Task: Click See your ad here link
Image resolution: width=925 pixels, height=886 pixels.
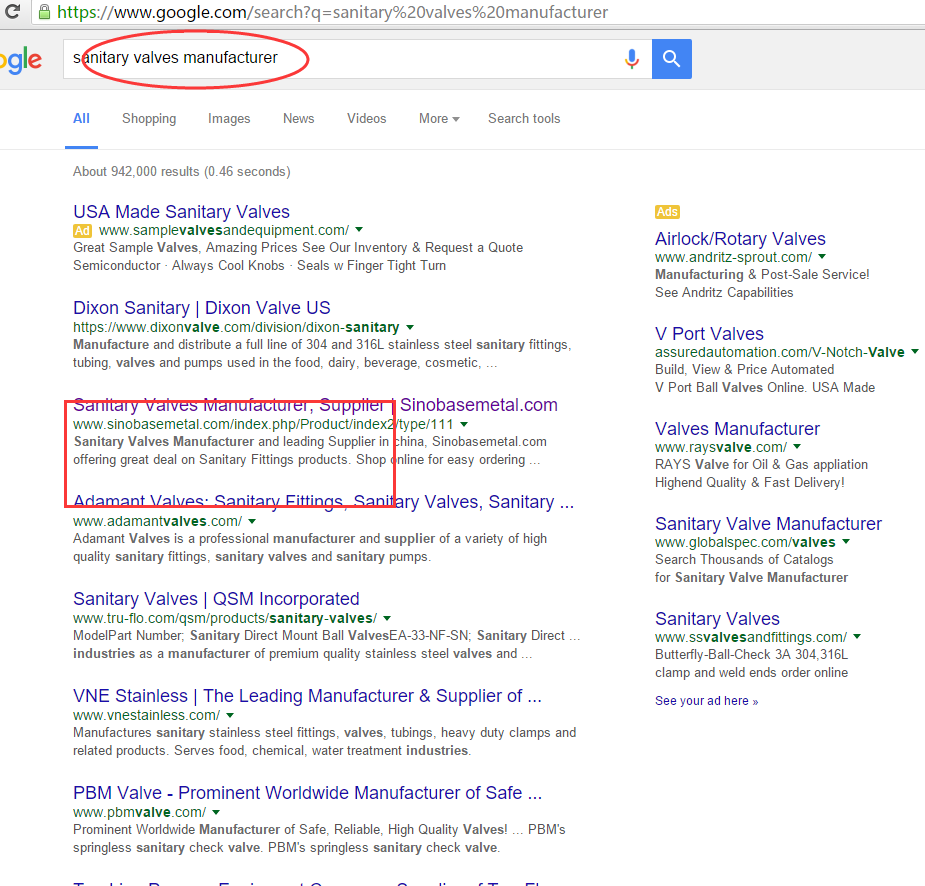Action: point(706,701)
